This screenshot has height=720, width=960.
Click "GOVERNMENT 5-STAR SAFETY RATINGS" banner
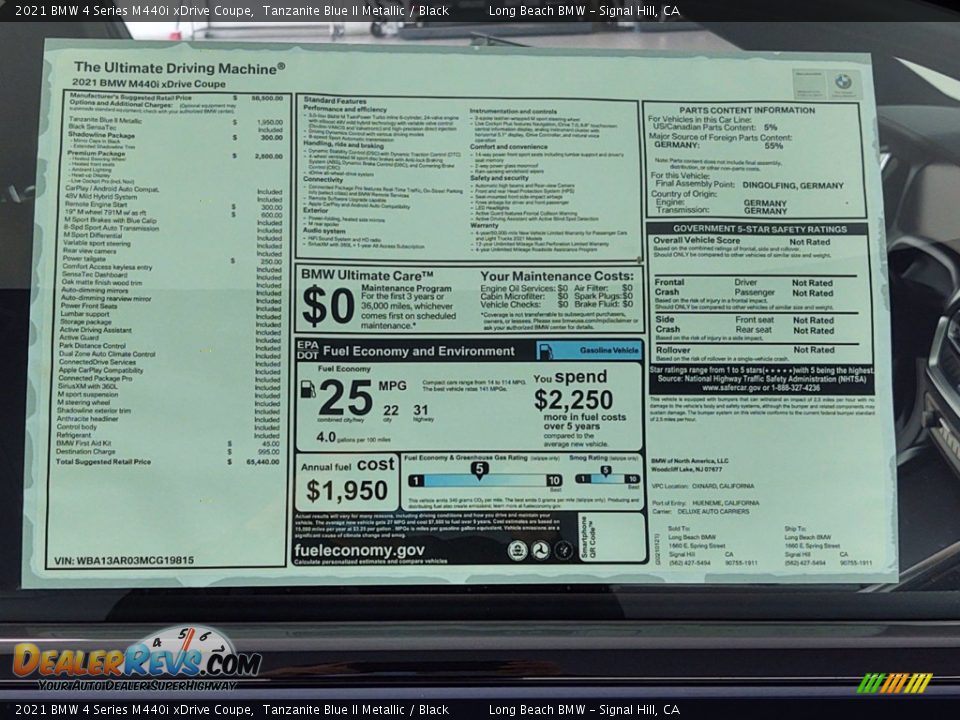coord(760,229)
